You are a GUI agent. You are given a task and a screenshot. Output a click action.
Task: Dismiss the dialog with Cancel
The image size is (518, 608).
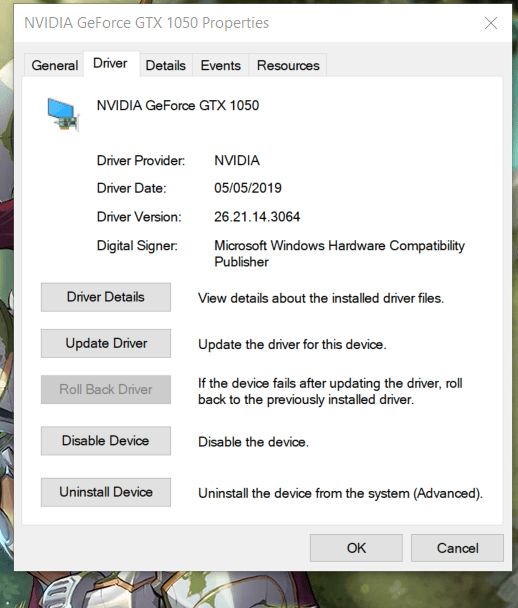coord(458,548)
